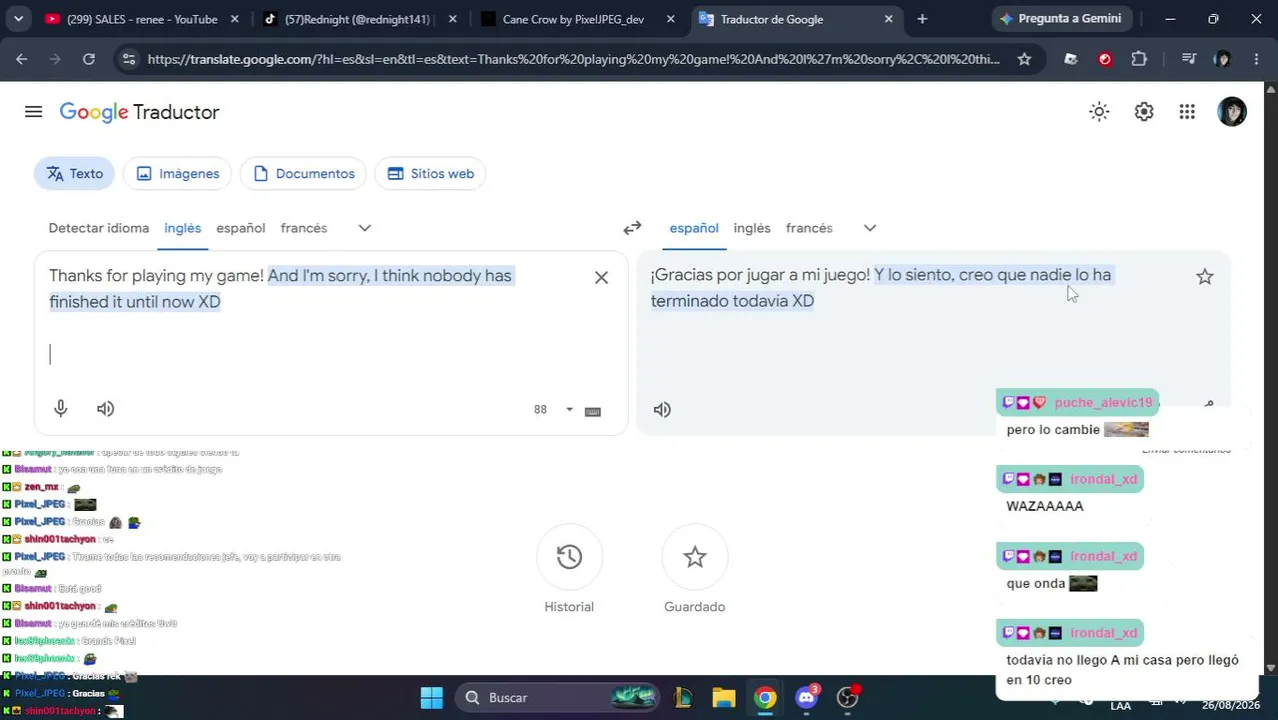This screenshot has height=720, width=1278.
Task: Close the Traductor de Google tab
Action: [x=889, y=19]
